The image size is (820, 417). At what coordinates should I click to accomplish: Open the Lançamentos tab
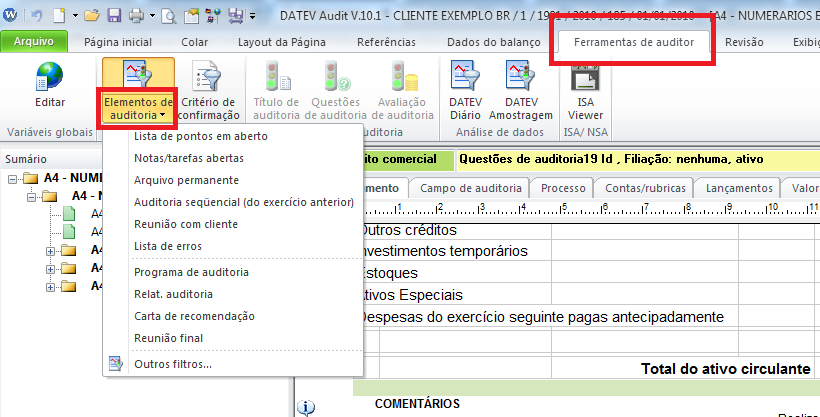[x=739, y=188]
